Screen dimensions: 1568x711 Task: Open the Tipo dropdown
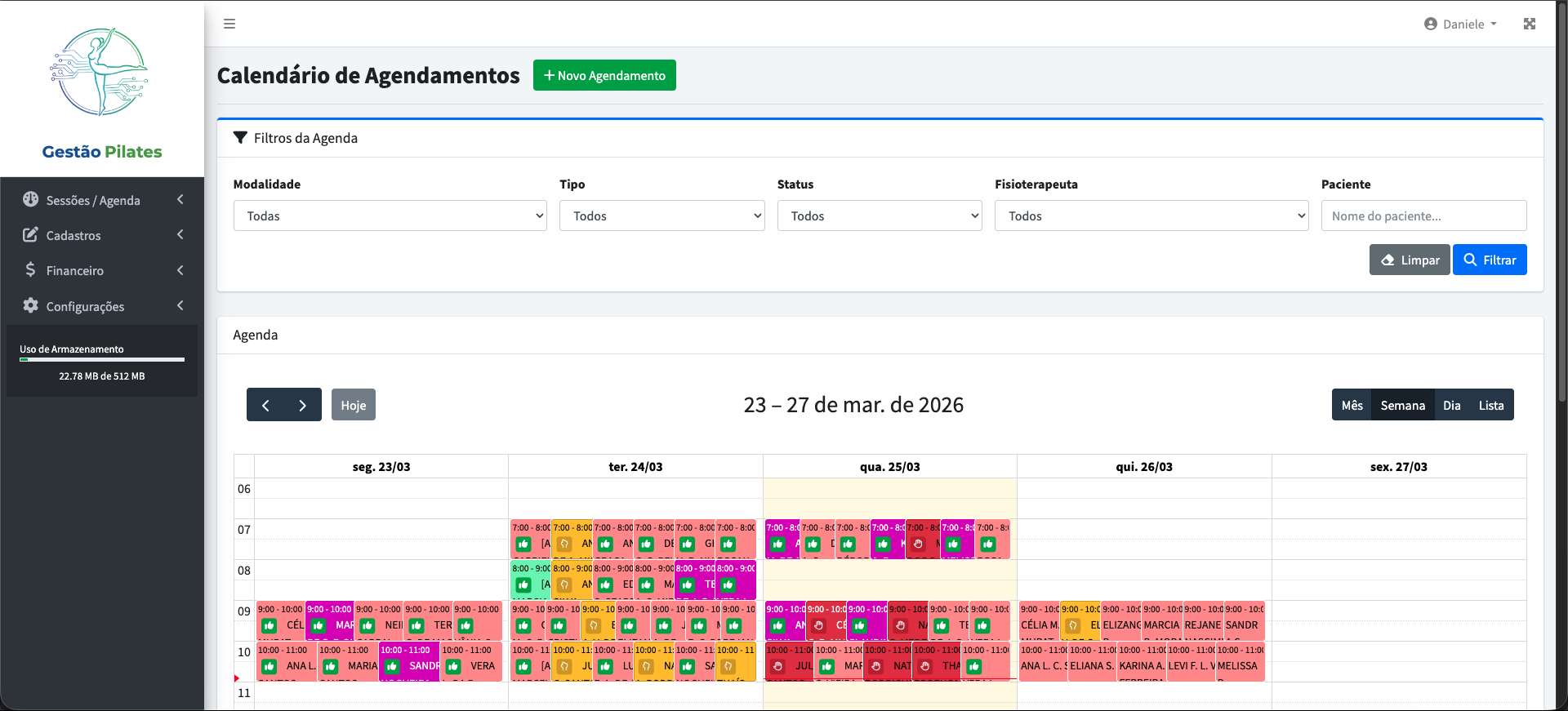pos(661,216)
